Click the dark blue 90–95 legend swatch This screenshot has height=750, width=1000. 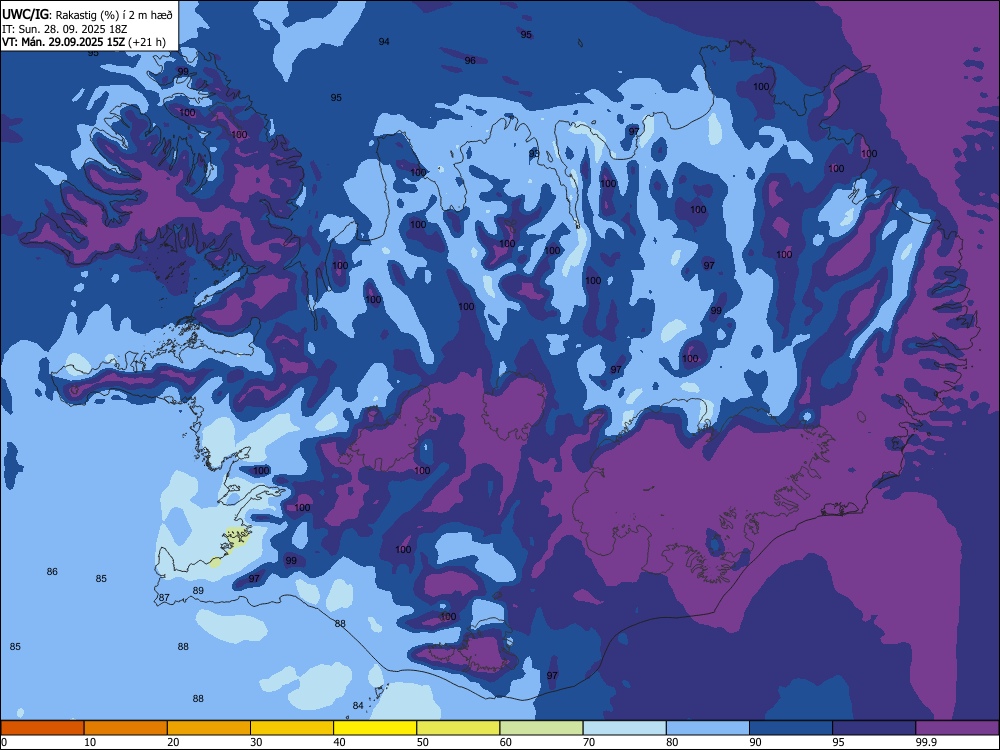[791, 728]
